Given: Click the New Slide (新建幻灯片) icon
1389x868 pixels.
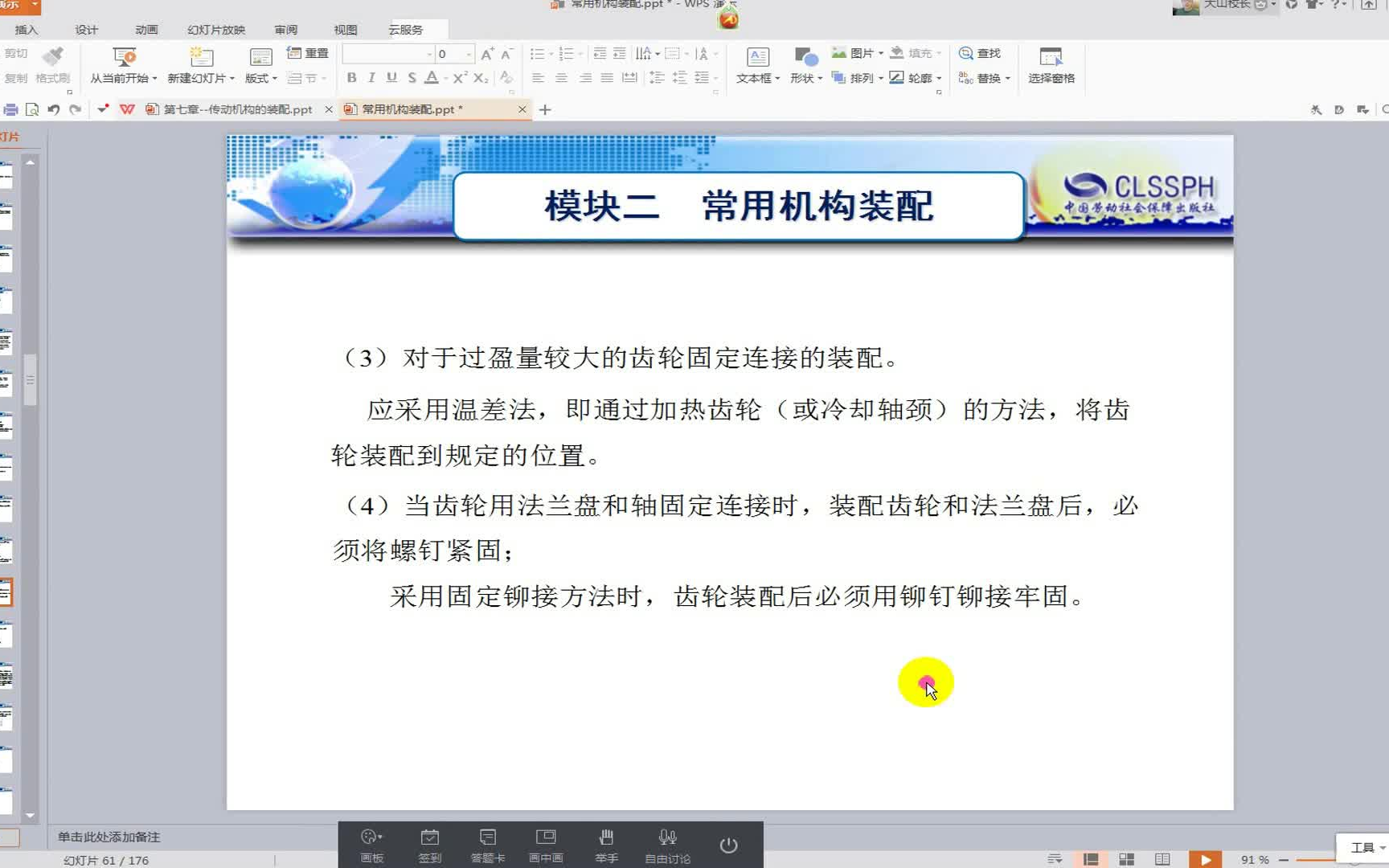Looking at the screenshot, I should (201, 56).
